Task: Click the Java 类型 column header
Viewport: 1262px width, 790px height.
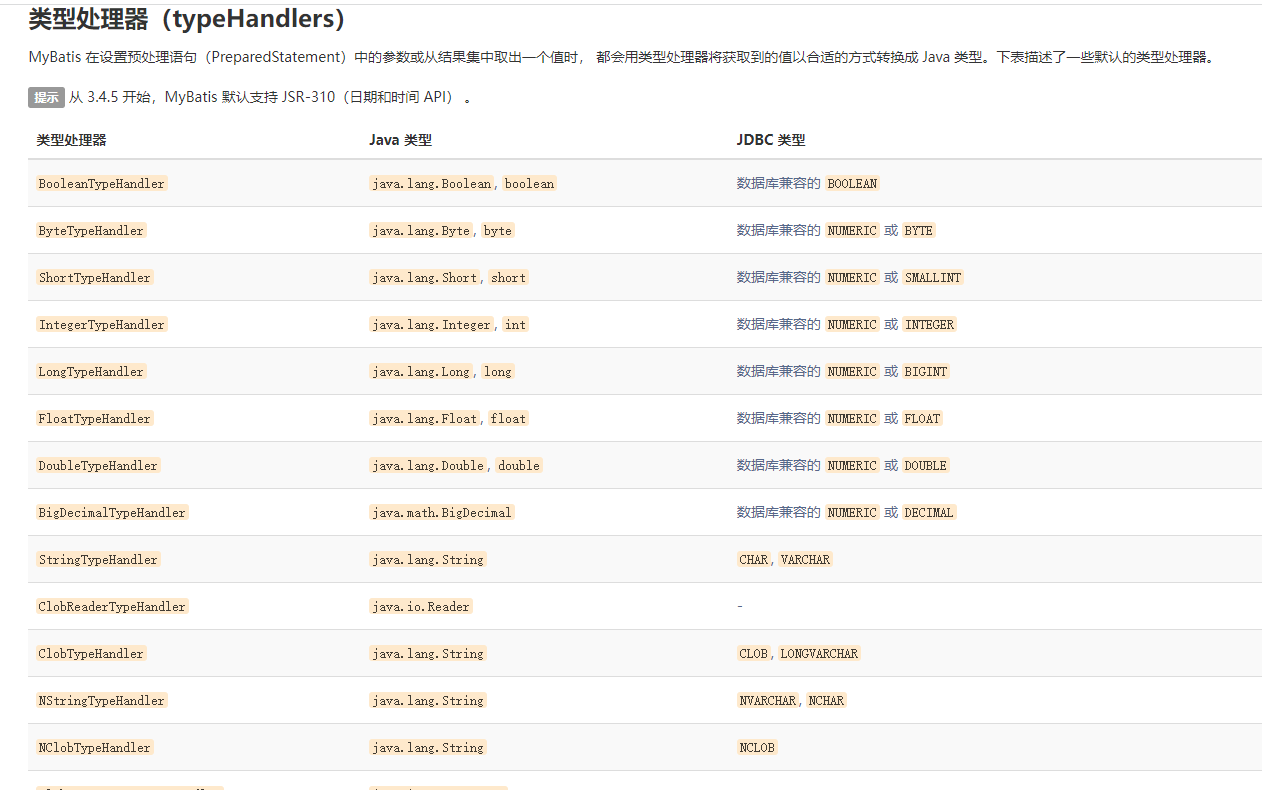Action: [x=400, y=140]
